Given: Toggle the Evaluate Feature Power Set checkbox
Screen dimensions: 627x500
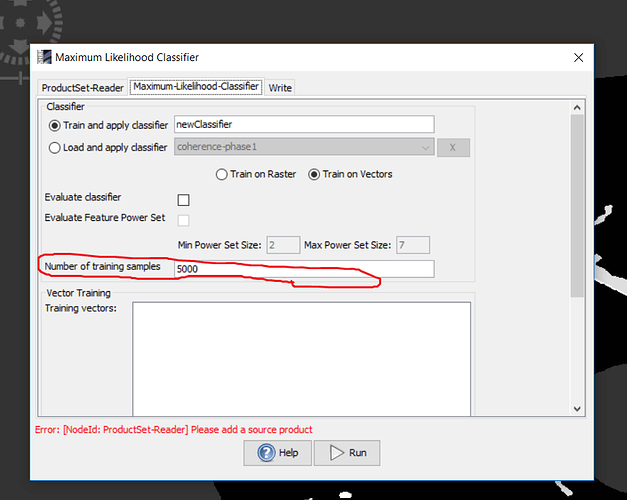Looking at the screenshot, I should point(184,220).
